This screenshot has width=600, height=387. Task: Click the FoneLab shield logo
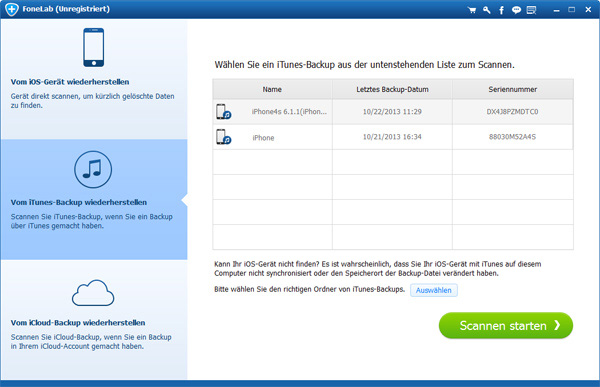tap(11, 9)
